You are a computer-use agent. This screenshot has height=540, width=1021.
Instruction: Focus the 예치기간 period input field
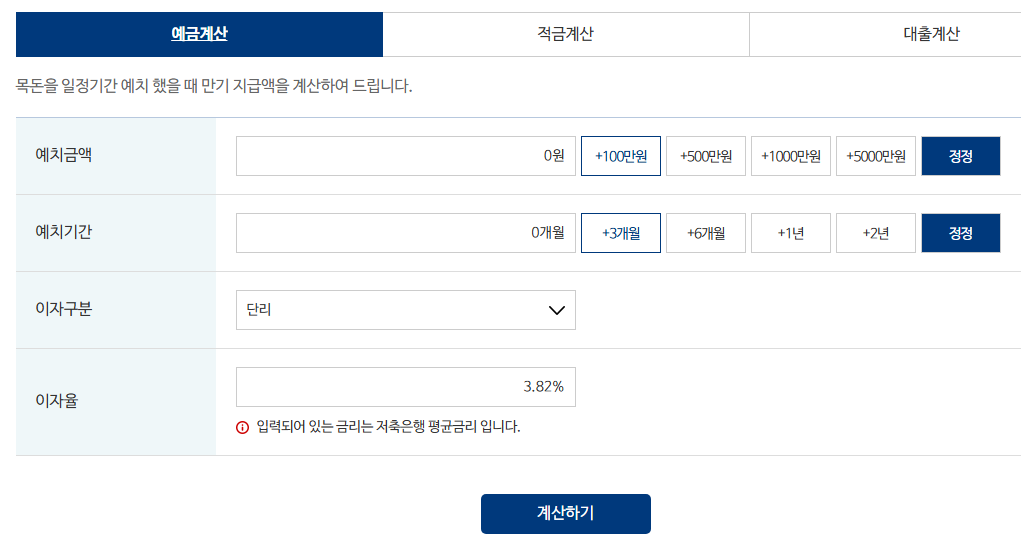(406, 233)
